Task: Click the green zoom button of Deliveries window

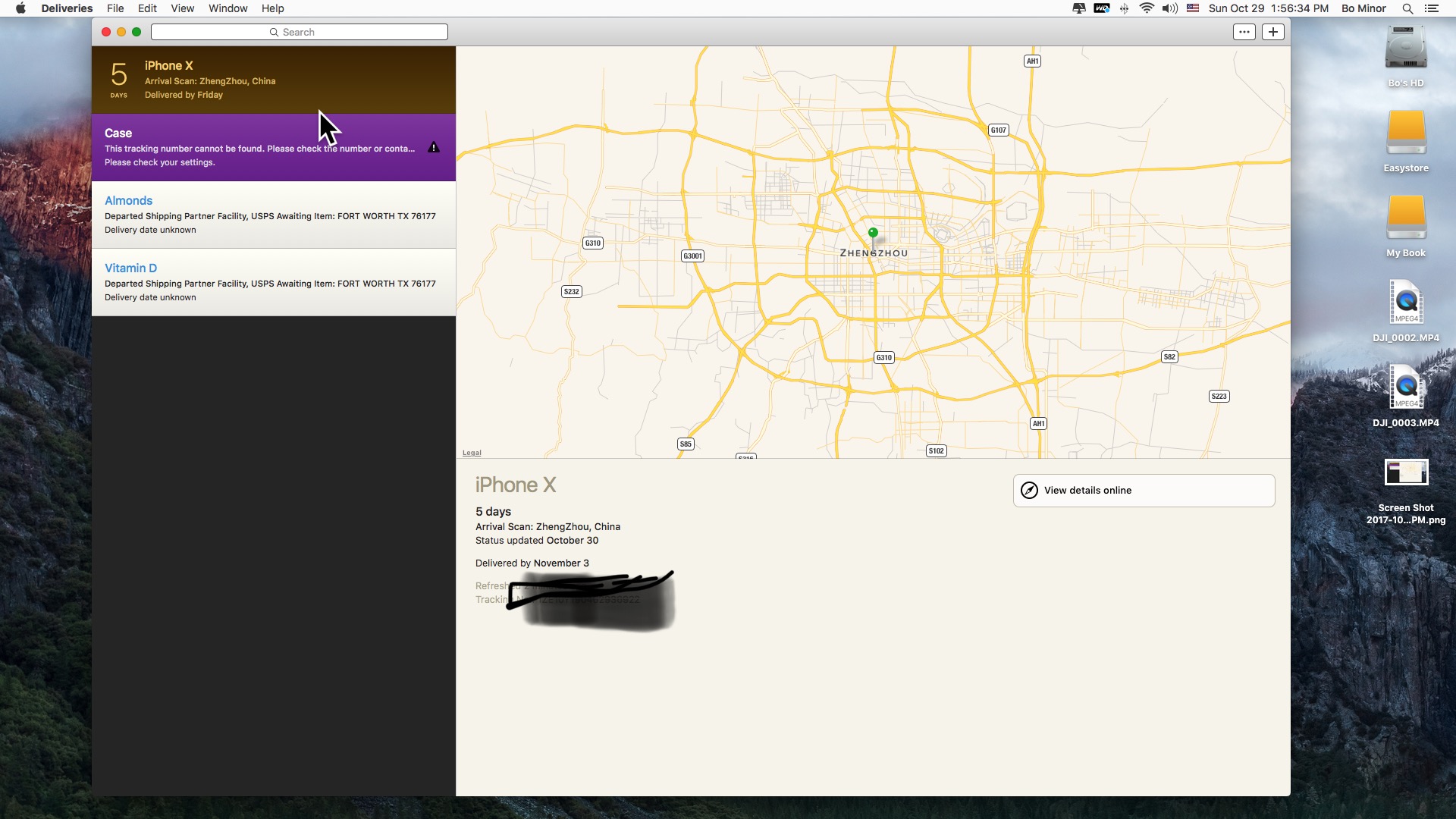Action: [x=136, y=32]
